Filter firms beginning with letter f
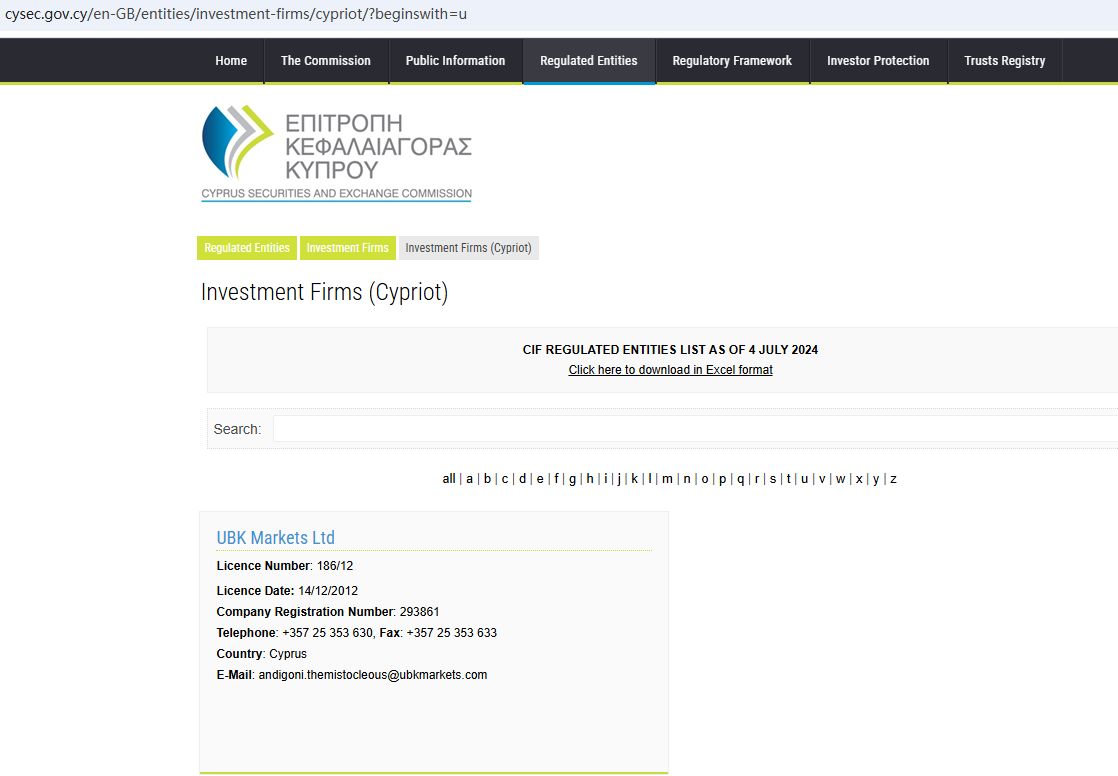This screenshot has height=776, width=1118. 556,479
